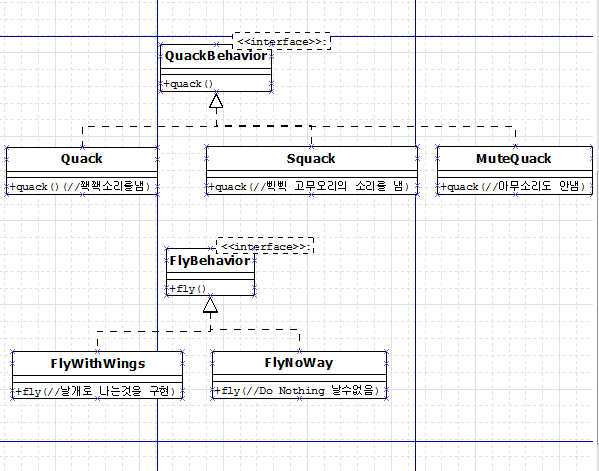Screen dimensions: 599x471
Task: Click the MuteQuack quack method row
Action: point(515,186)
